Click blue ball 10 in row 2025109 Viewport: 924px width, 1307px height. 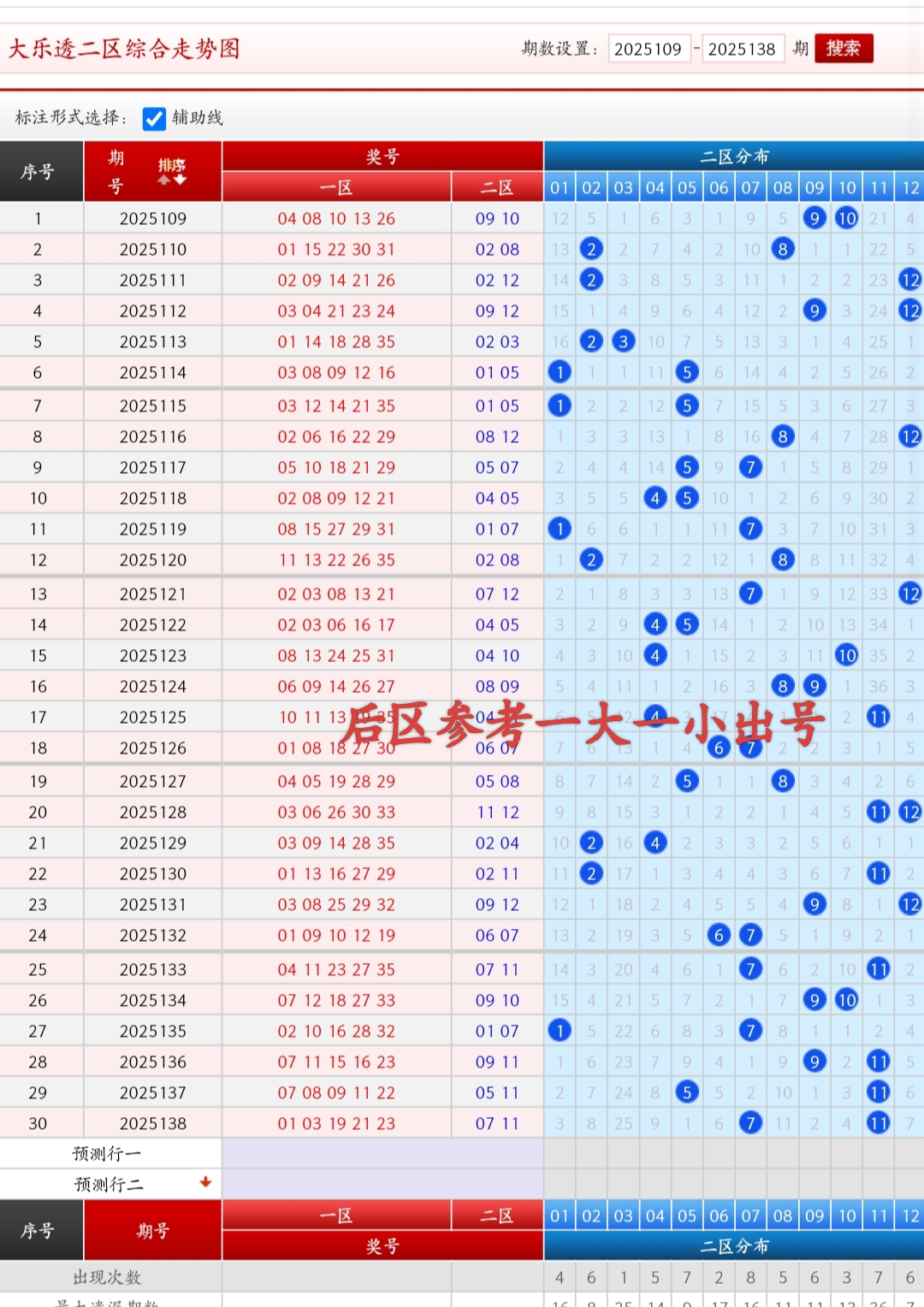[x=846, y=218]
